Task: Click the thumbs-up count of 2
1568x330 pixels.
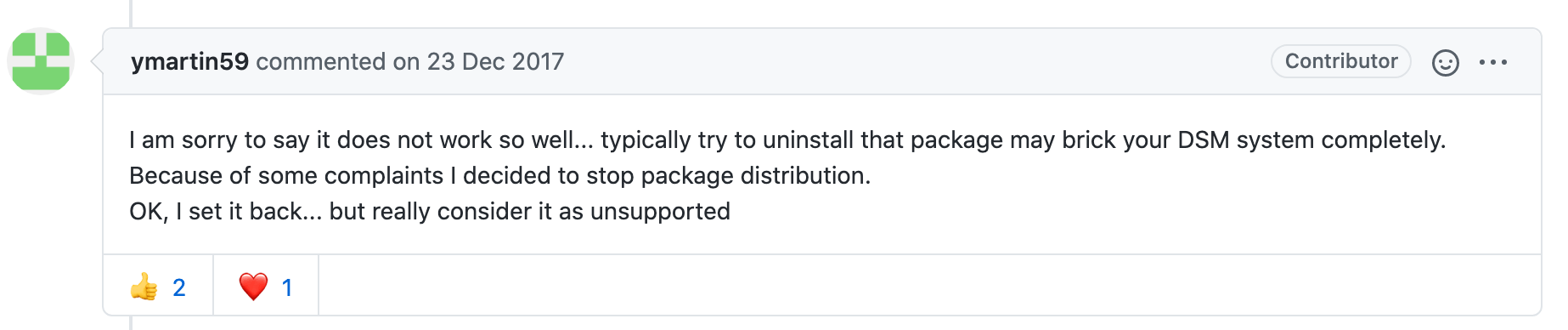Action: (x=179, y=287)
